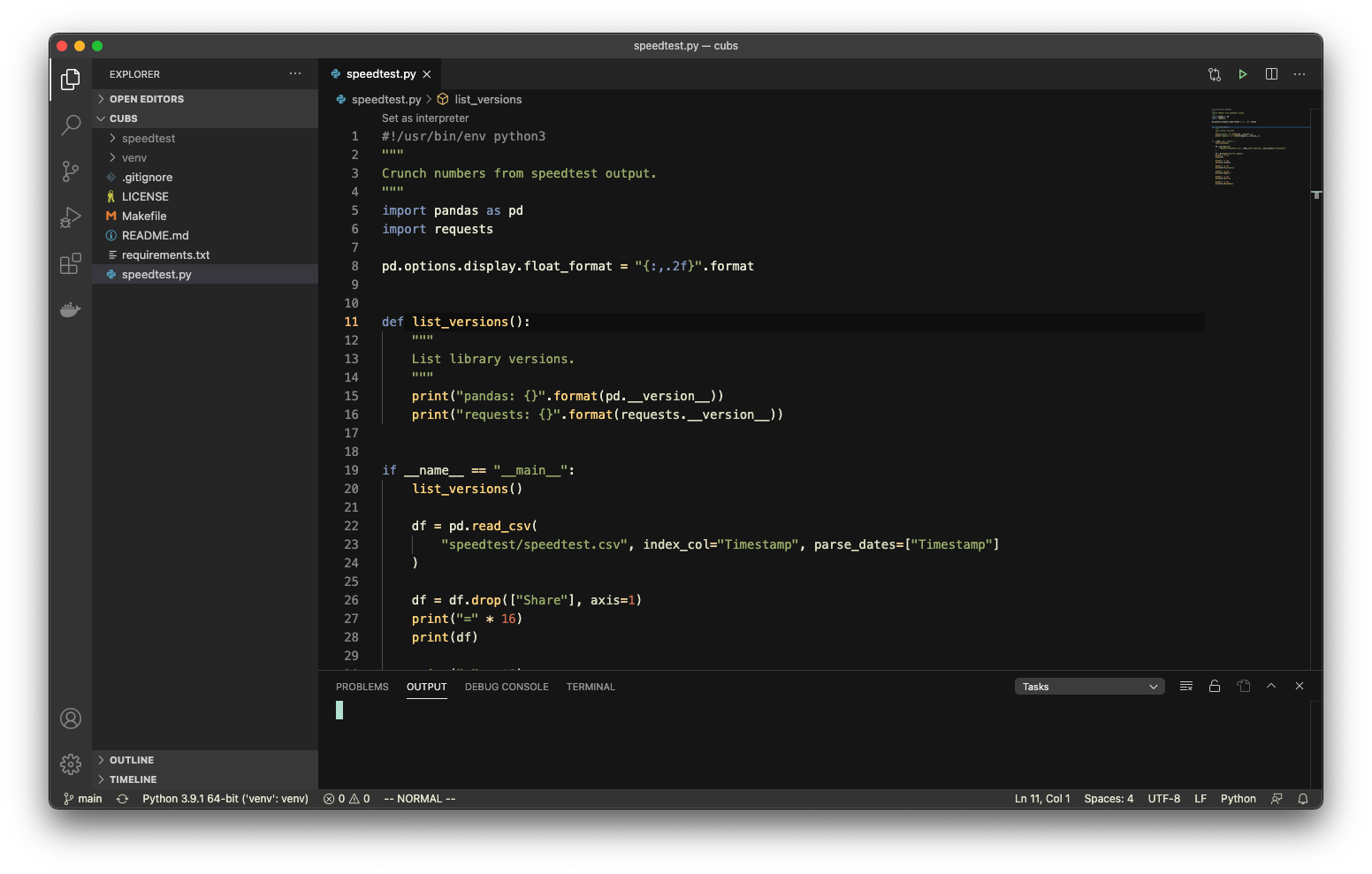This screenshot has width=1372, height=874.
Task: Open the Search view in activity bar
Action: pyautogui.click(x=71, y=125)
